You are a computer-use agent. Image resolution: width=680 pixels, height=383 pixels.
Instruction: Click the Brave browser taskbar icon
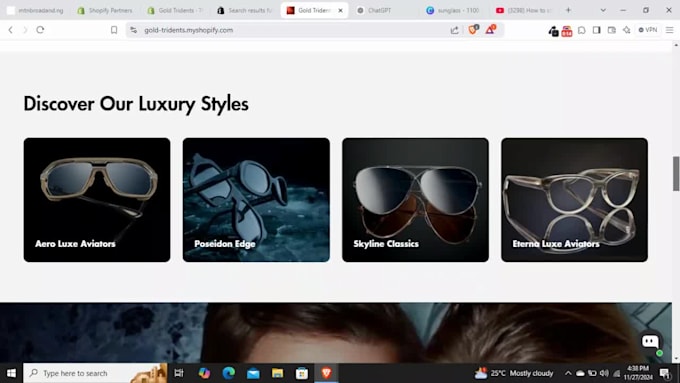pyautogui.click(x=327, y=373)
